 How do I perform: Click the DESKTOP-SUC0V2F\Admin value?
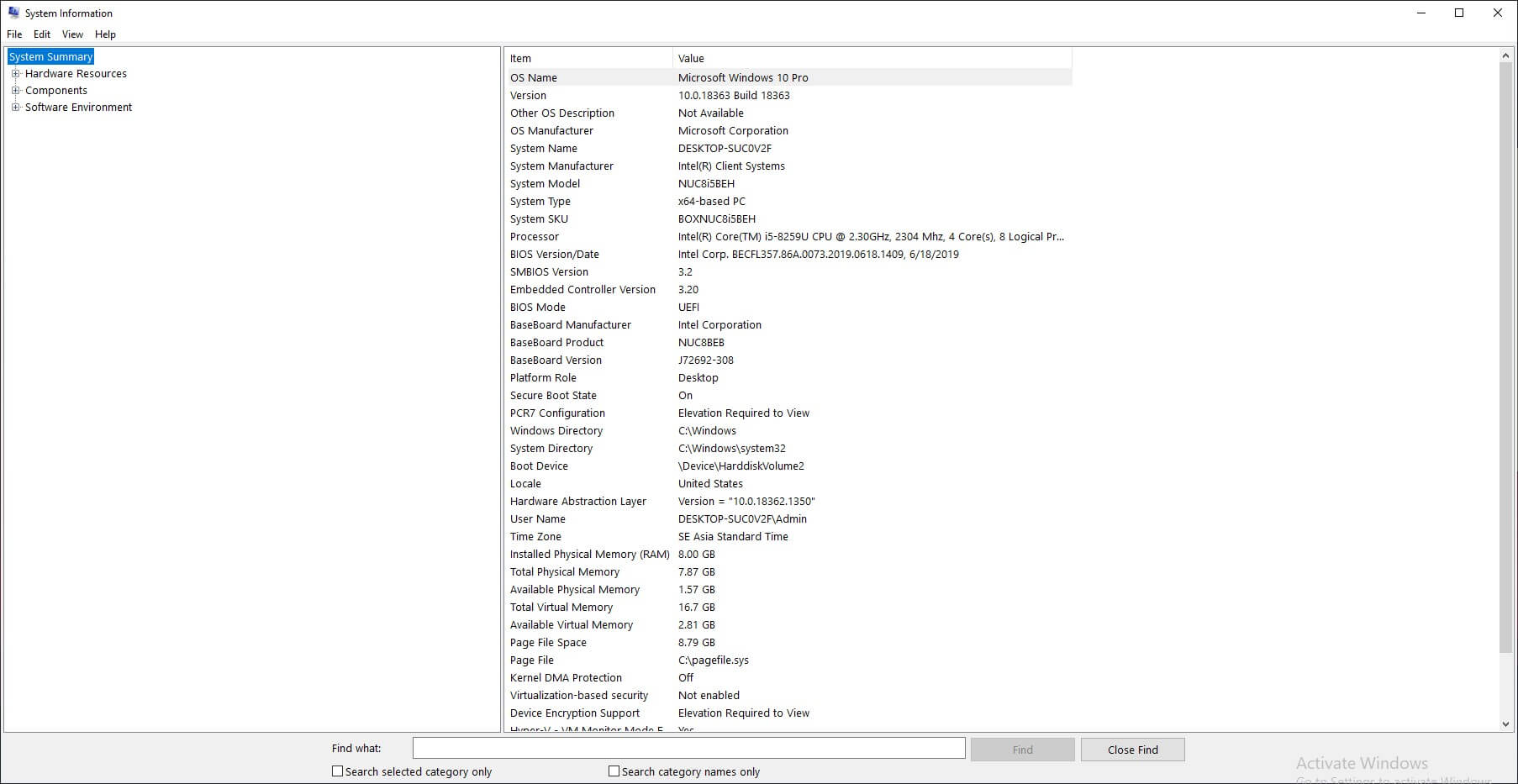pyautogui.click(x=742, y=518)
